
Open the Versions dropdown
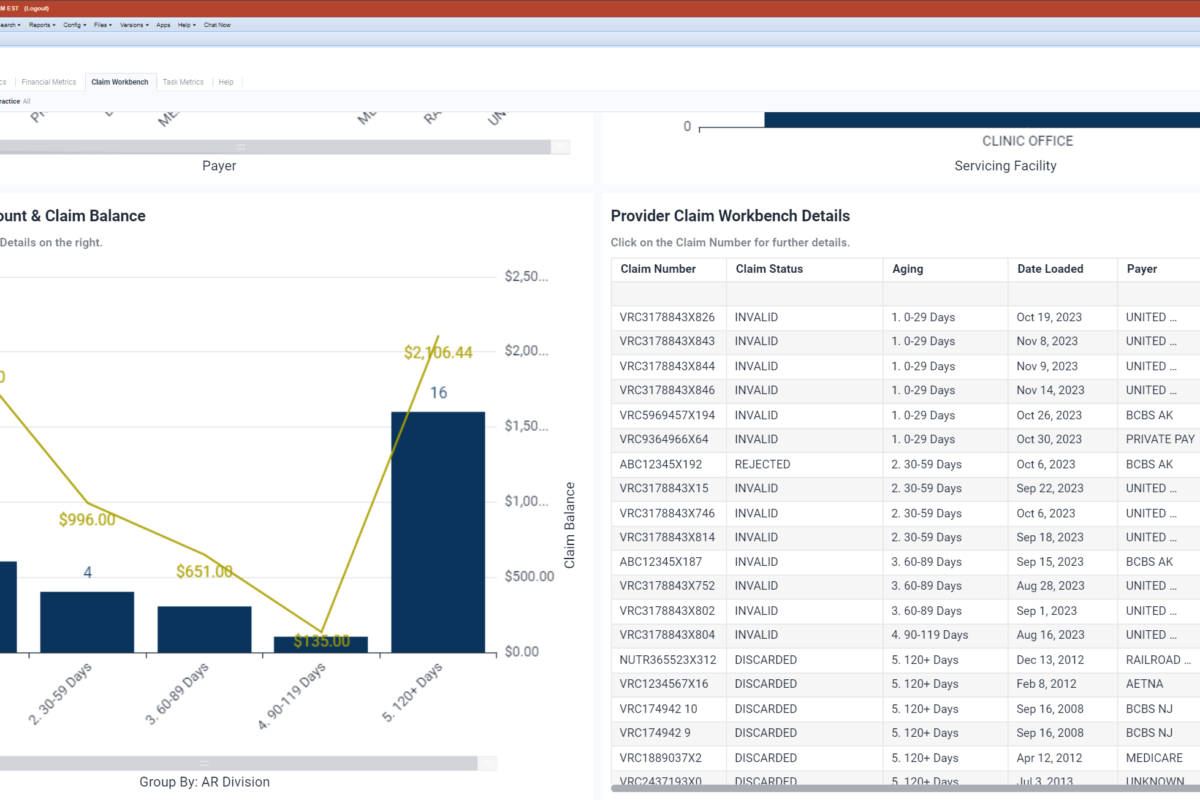133,25
